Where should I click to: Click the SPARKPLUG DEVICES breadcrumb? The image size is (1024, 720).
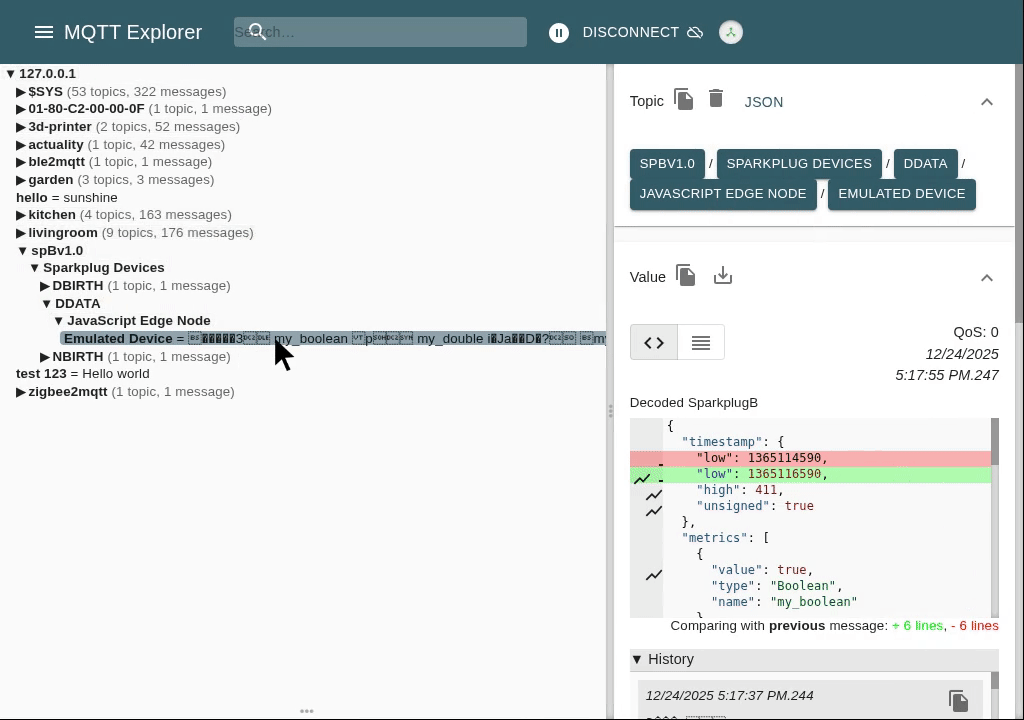(x=799, y=163)
